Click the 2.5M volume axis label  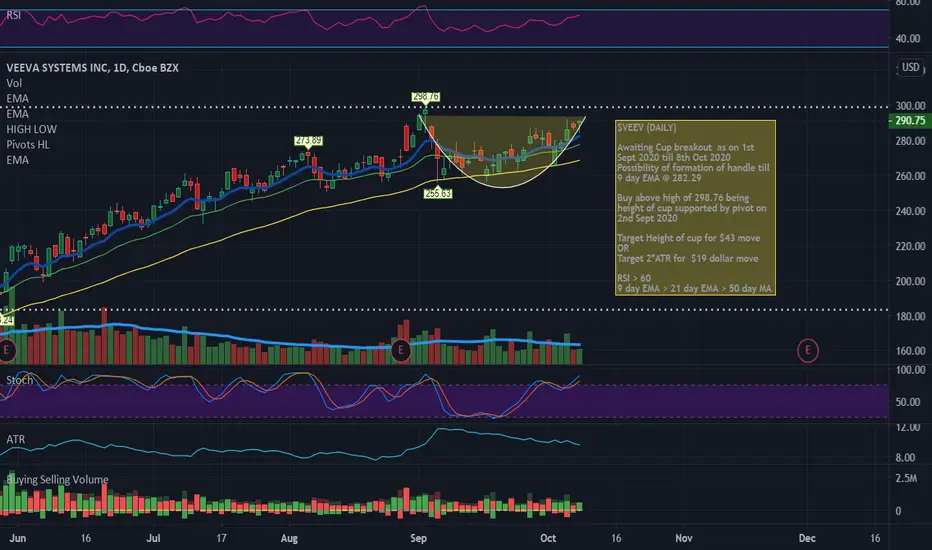[x=906, y=478]
